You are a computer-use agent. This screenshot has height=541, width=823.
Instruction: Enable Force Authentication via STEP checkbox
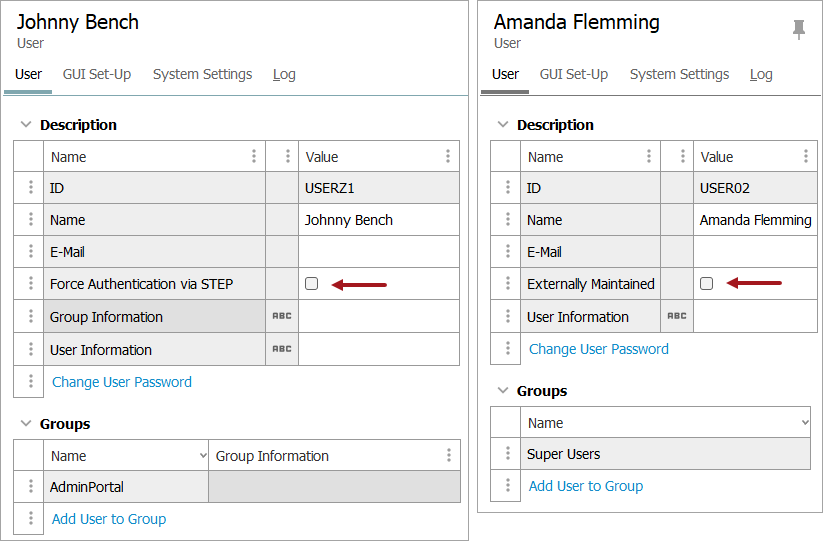(x=311, y=283)
